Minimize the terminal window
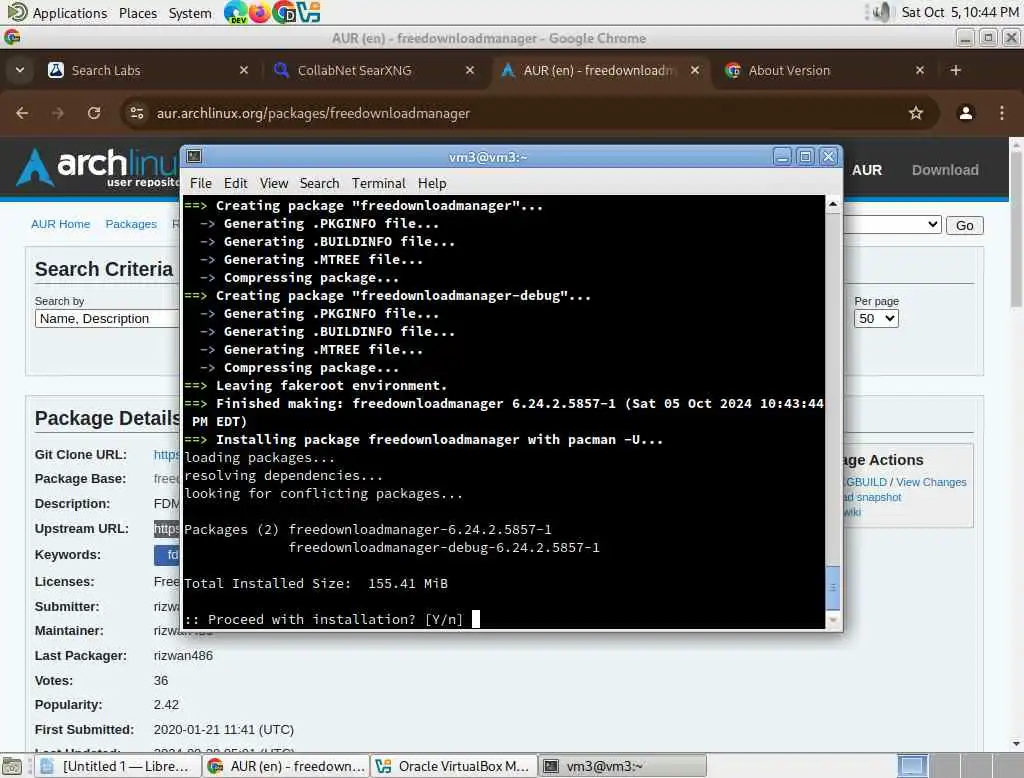 click(782, 157)
